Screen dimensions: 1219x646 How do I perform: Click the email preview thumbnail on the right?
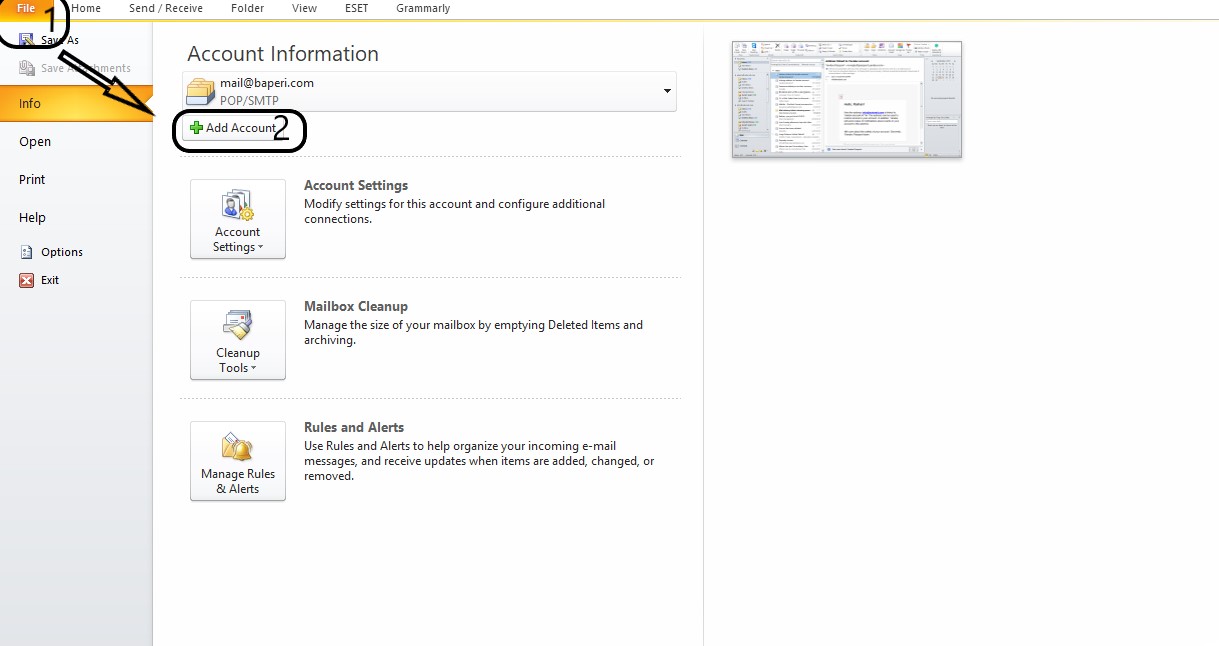(x=846, y=99)
